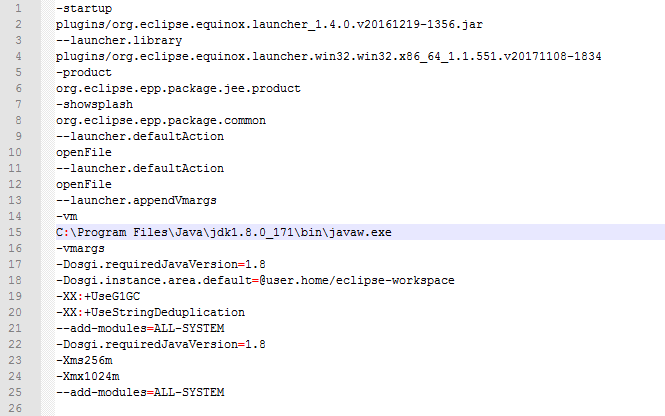Click the "-product" argument line

pos(84,73)
